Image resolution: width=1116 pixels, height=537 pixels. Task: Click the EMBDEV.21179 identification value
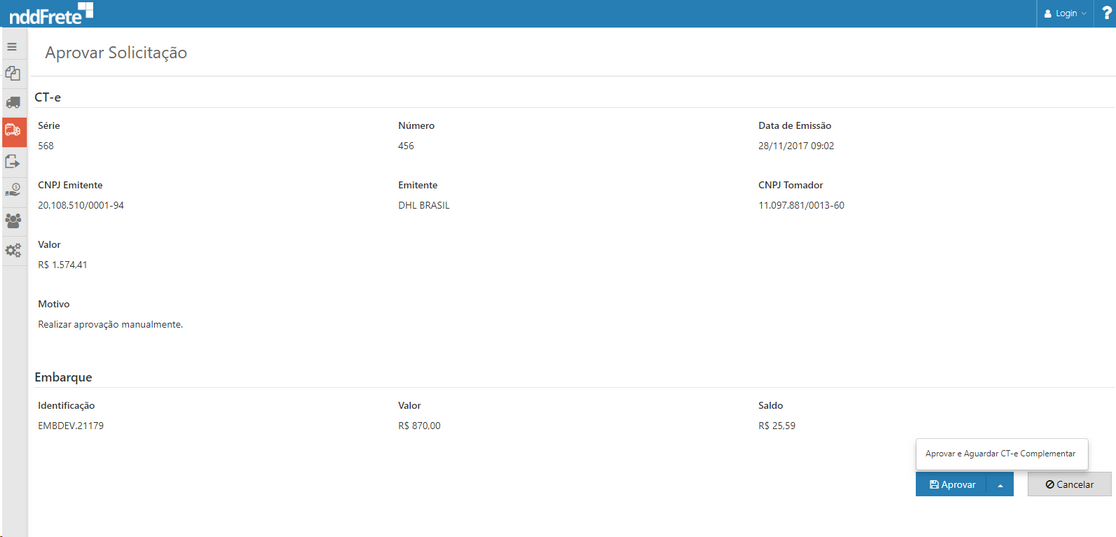pyautogui.click(x=71, y=426)
